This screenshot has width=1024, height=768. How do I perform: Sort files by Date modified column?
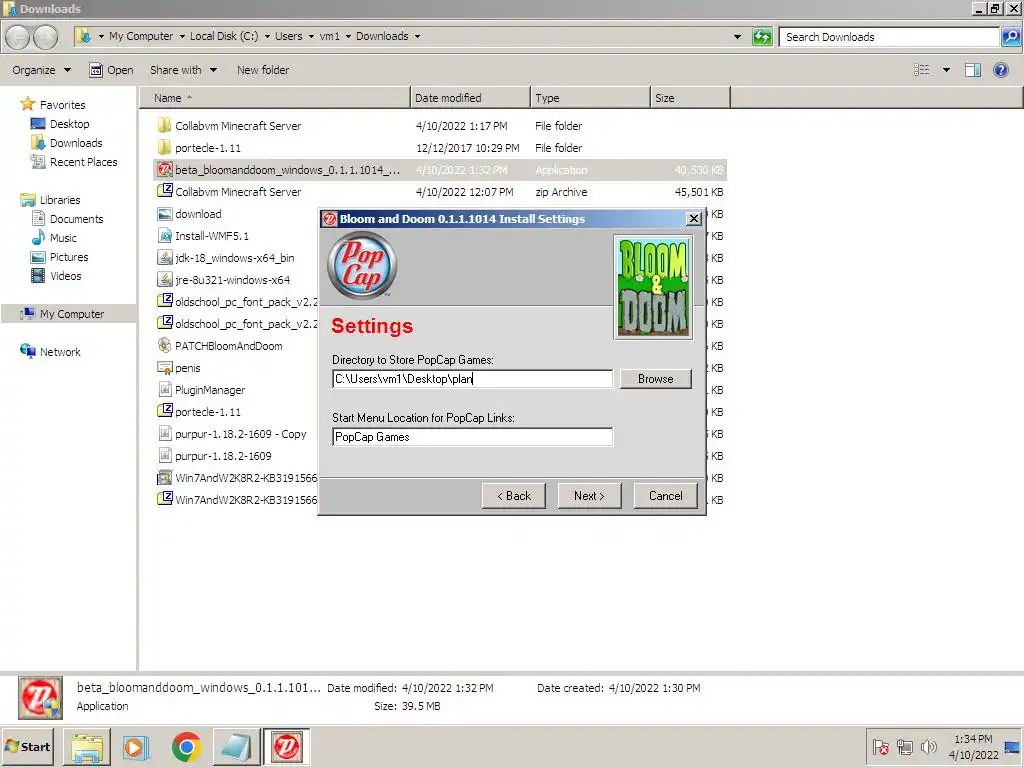[x=470, y=97]
